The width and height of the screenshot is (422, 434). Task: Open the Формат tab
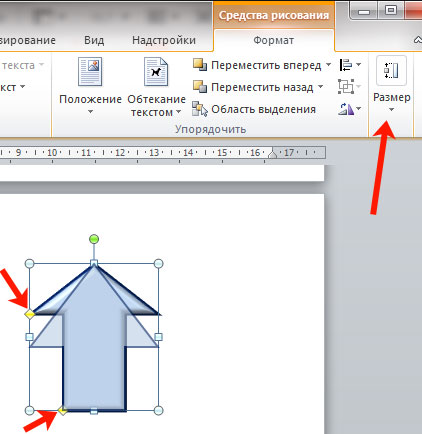[273, 40]
